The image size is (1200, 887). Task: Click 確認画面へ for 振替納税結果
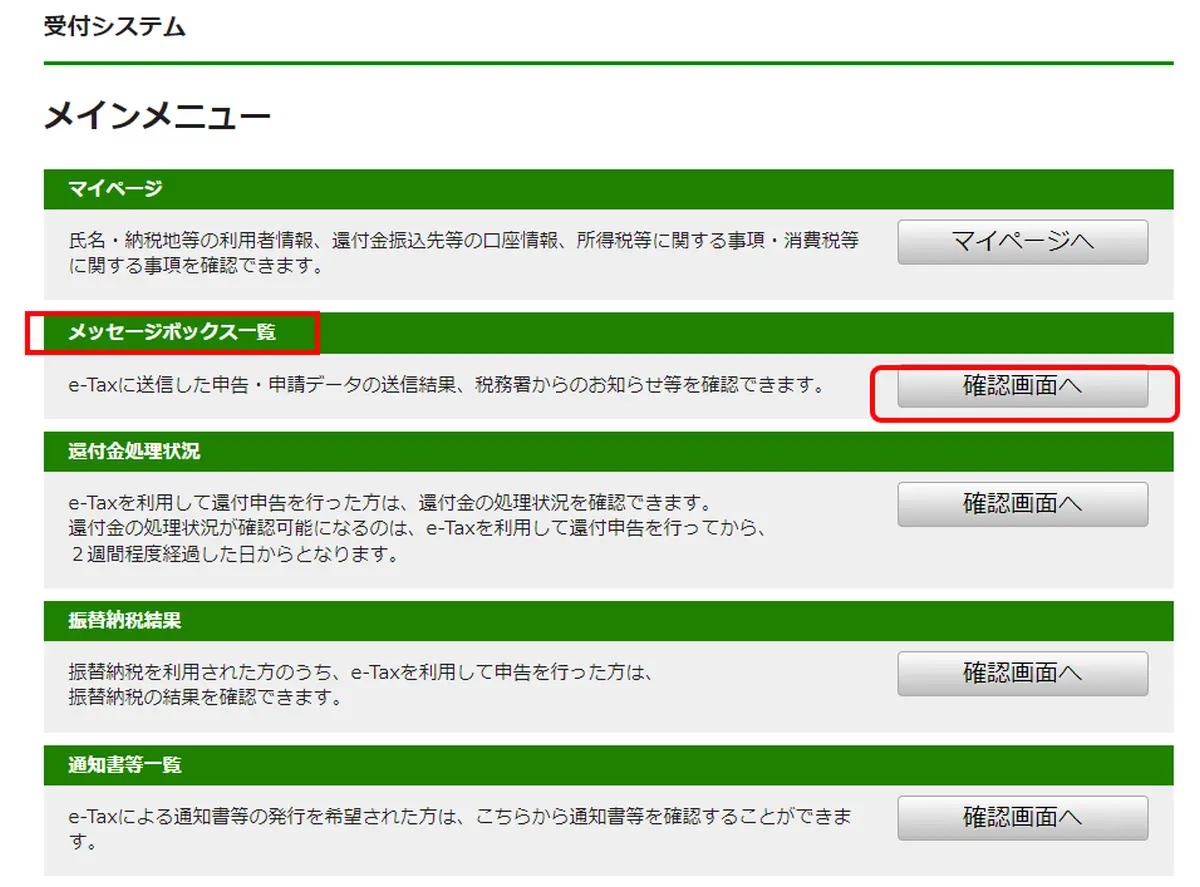(1022, 673)
